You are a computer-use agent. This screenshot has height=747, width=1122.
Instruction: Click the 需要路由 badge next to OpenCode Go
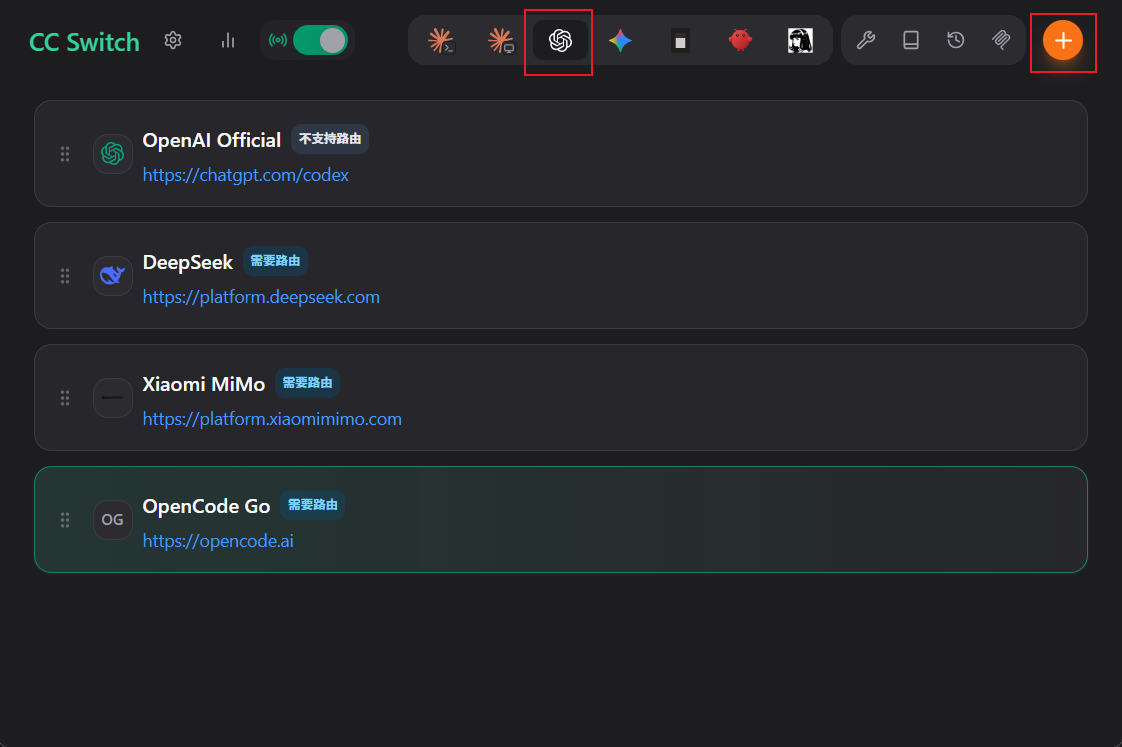point(313,505)
